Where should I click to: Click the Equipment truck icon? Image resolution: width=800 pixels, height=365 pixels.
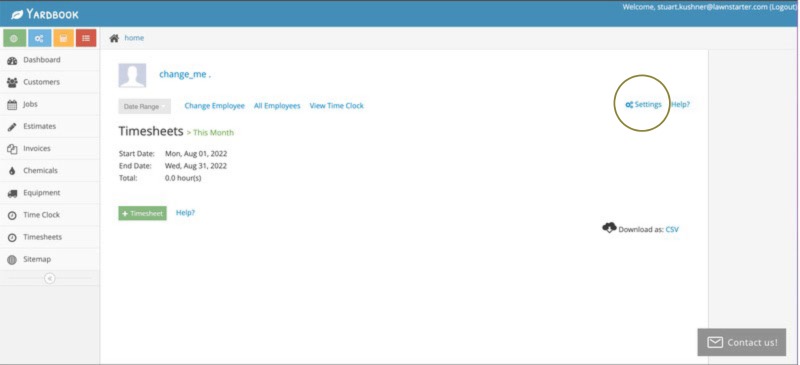(x=12, y=193)
